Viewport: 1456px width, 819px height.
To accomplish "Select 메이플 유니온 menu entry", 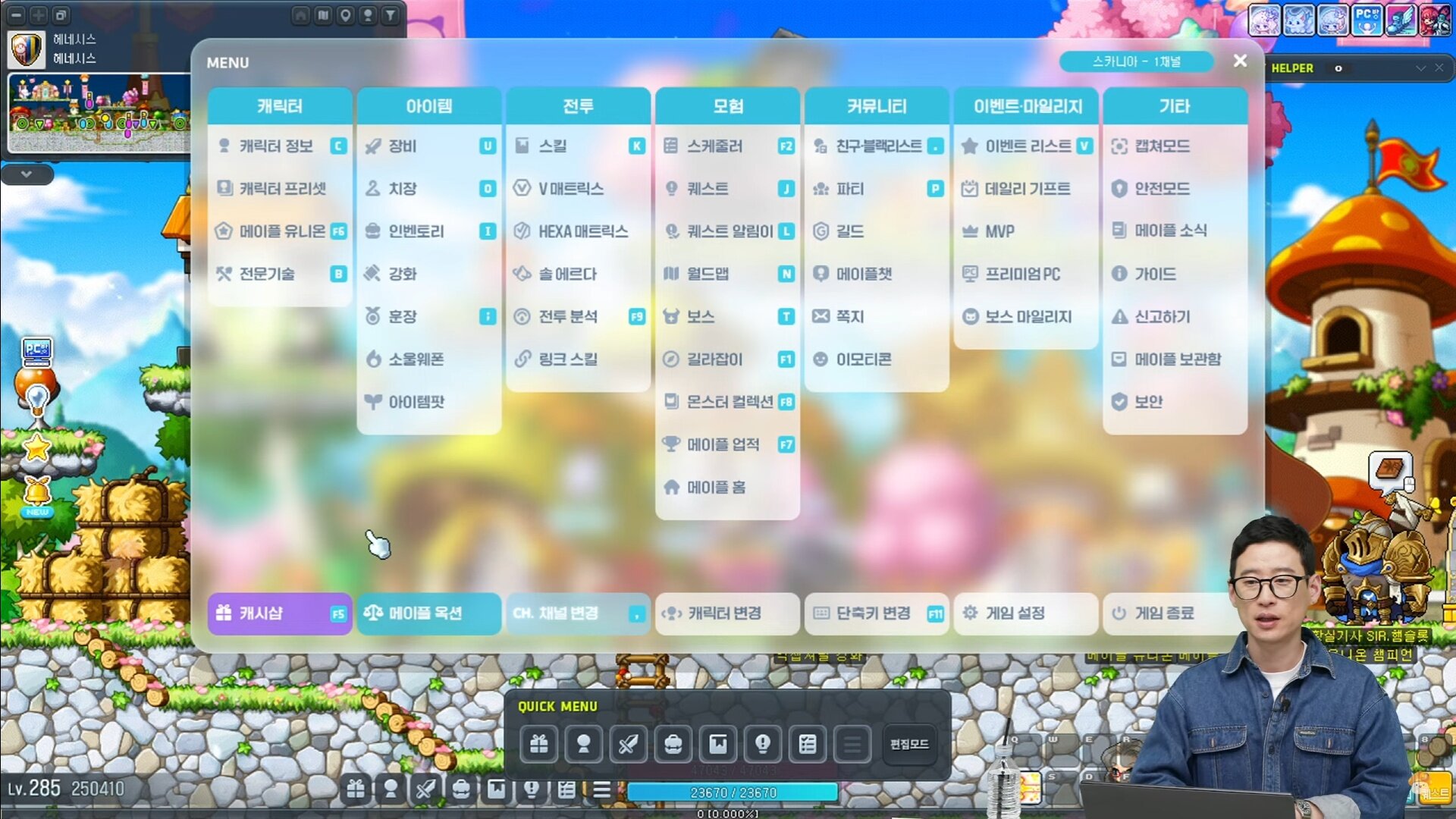I will pos(280,231).
